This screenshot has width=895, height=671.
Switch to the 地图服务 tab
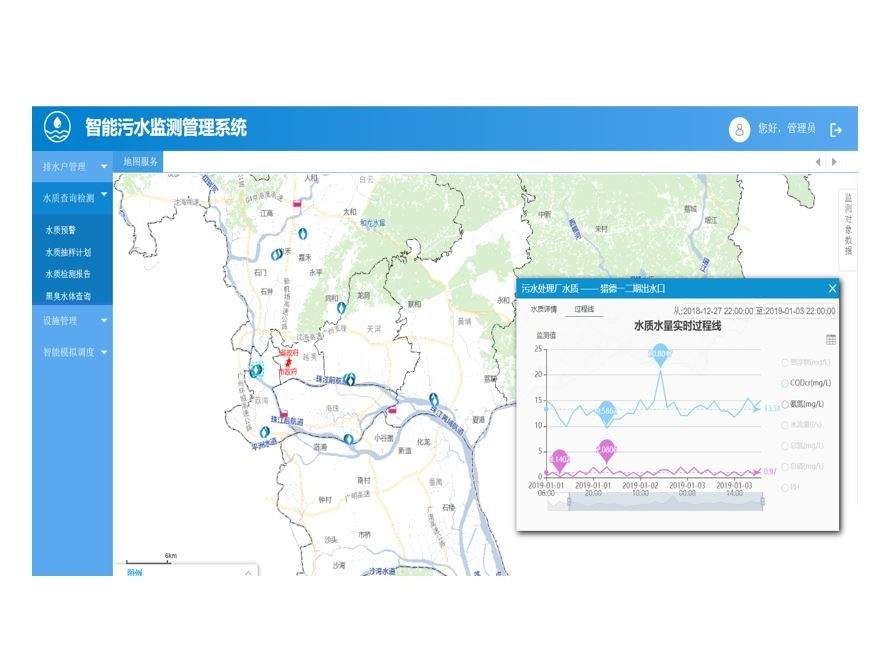pyautogui.click(x=140, y=162)
